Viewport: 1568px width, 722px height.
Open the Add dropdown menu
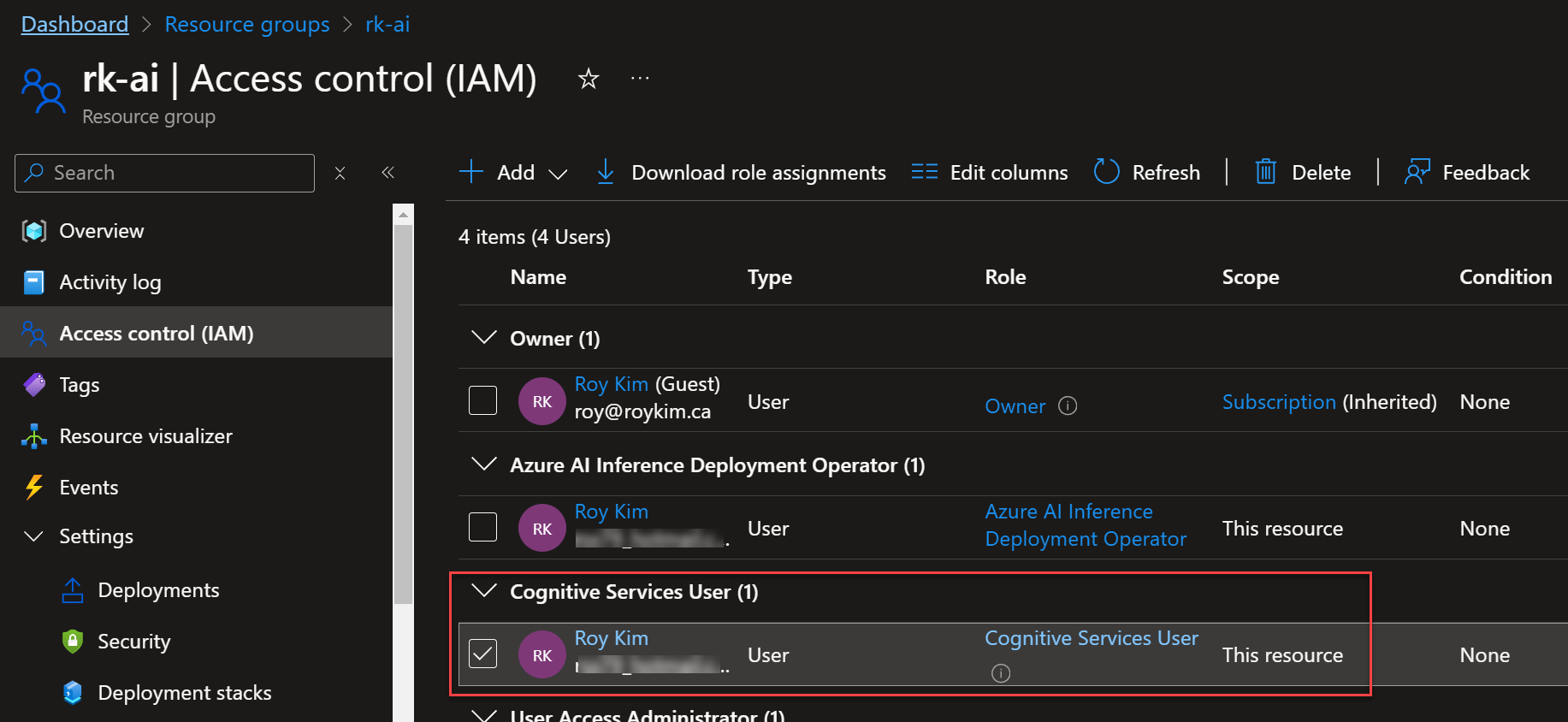pyautogui.click(x=513, y=173)
